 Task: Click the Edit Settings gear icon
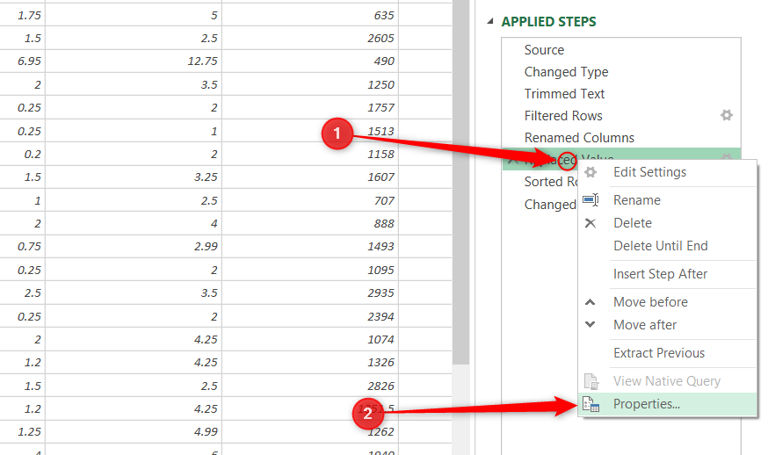tap(591, 172)
